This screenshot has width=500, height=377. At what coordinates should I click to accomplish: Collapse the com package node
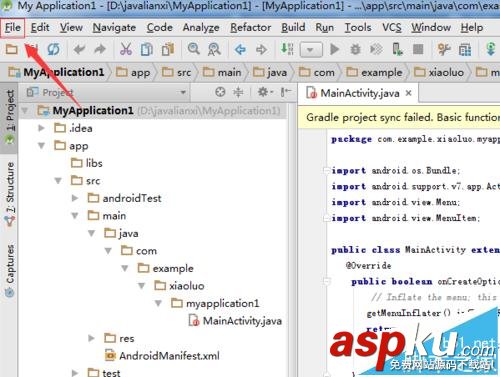108,251
